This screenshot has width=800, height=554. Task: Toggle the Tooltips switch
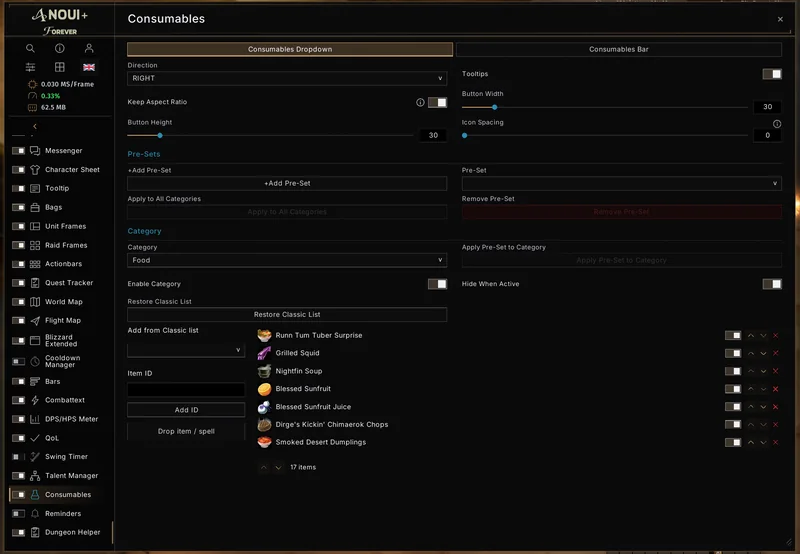point(772,74)
